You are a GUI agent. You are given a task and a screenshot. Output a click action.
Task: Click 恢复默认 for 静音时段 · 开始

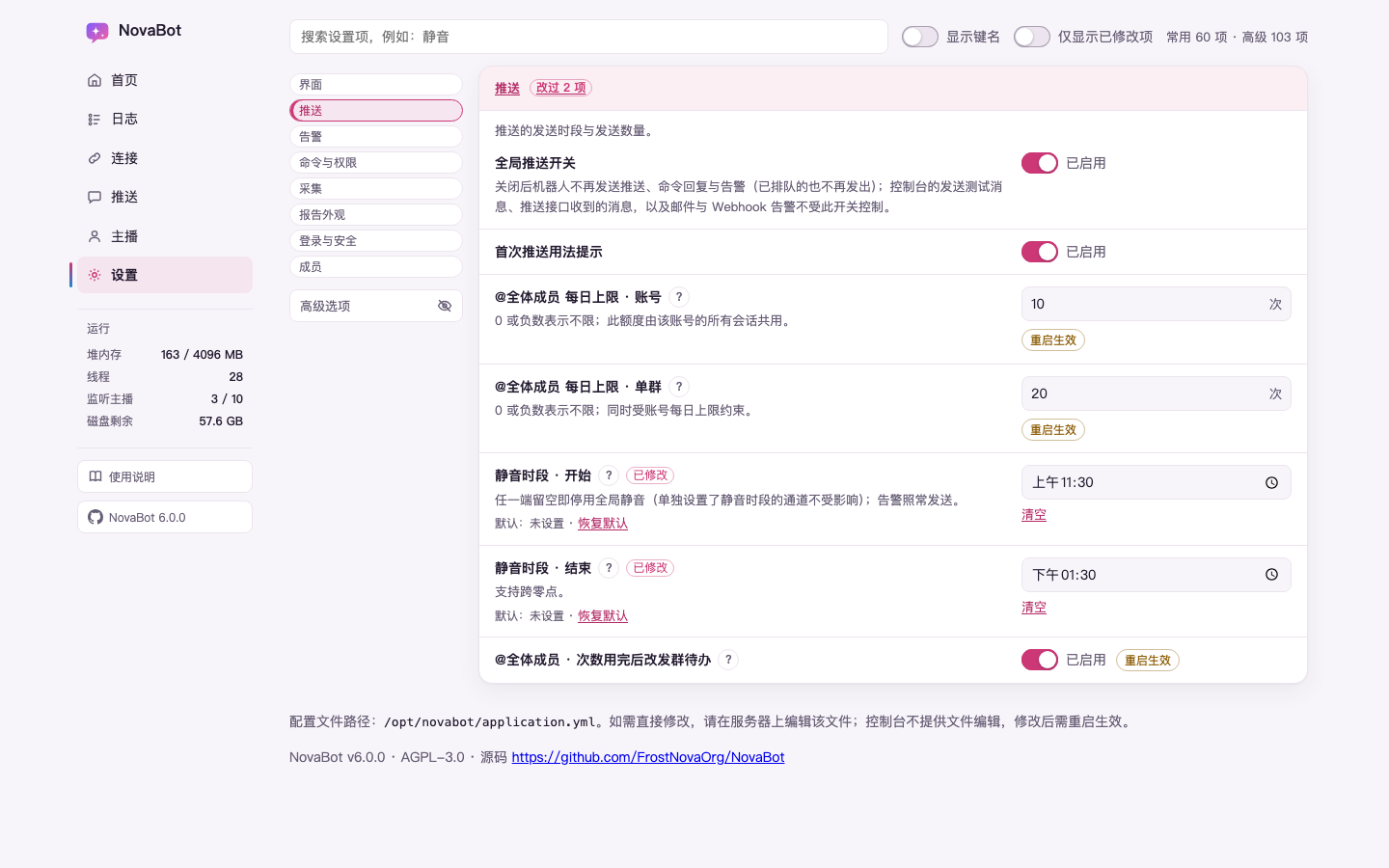click(x=603, y=524)
